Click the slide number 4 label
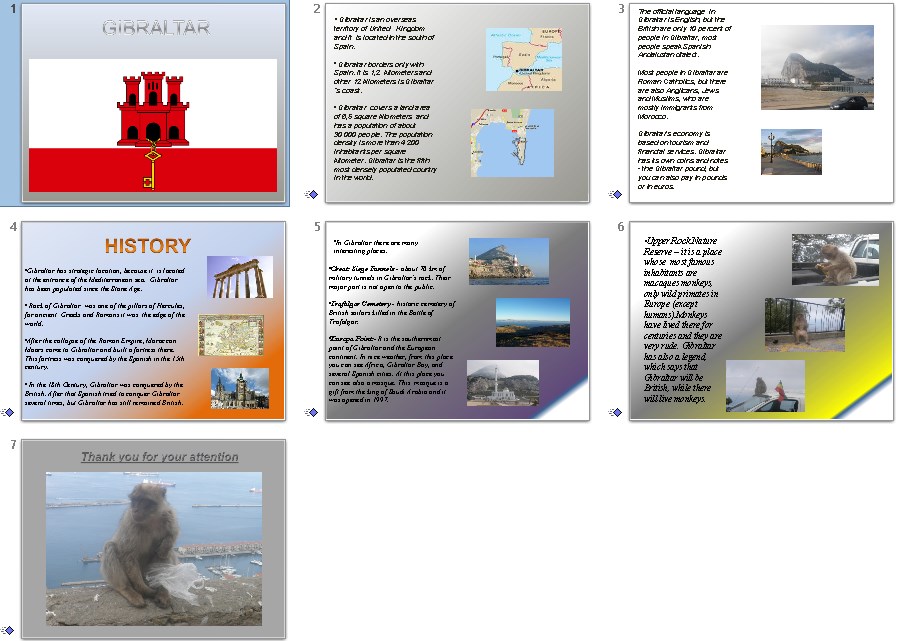The image size is (901, 641). 13,226
